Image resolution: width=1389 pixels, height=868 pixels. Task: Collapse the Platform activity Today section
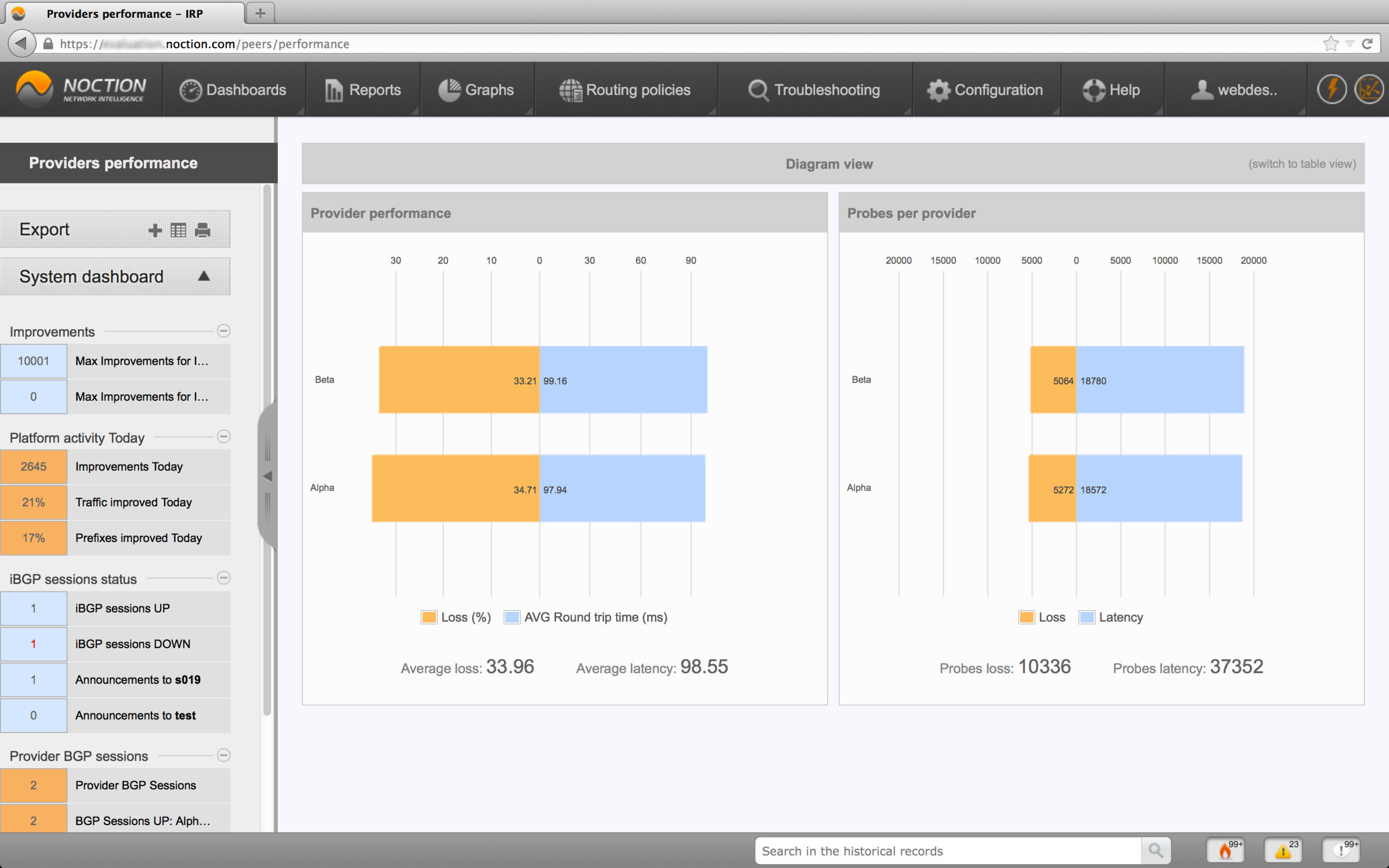click(x=224, y=436)
